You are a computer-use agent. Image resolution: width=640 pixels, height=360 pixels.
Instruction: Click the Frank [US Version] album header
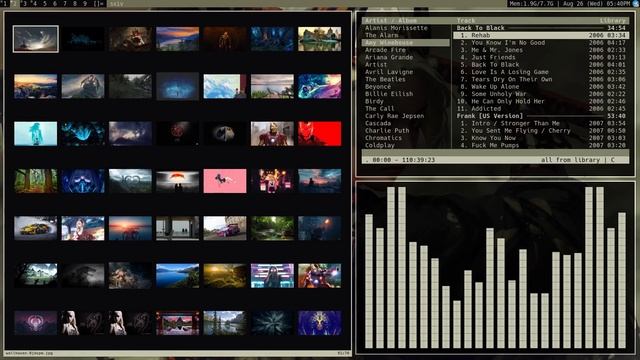(541, 116)
